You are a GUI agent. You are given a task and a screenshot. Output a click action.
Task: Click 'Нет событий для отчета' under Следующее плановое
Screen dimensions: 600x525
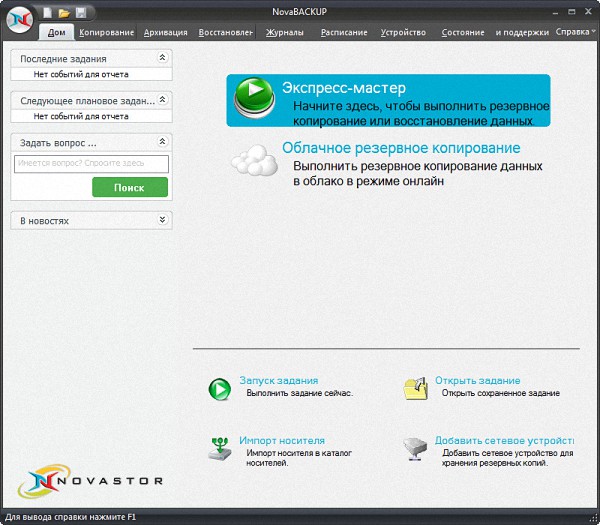tap(81, 116)
